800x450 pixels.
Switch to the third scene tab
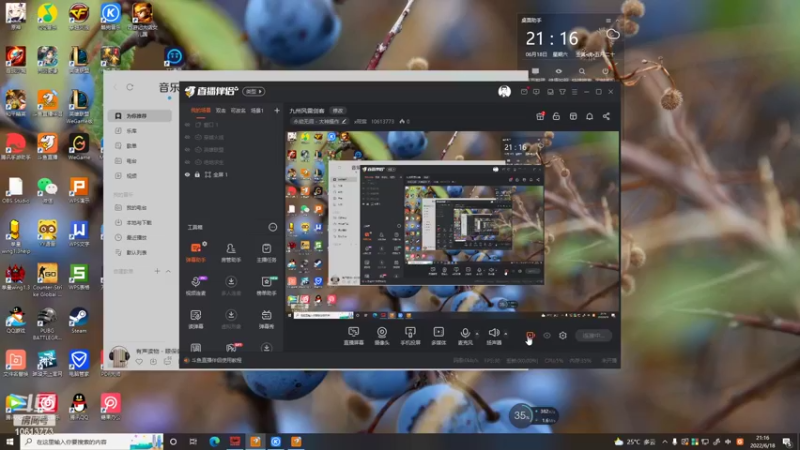tap(238, 110)
